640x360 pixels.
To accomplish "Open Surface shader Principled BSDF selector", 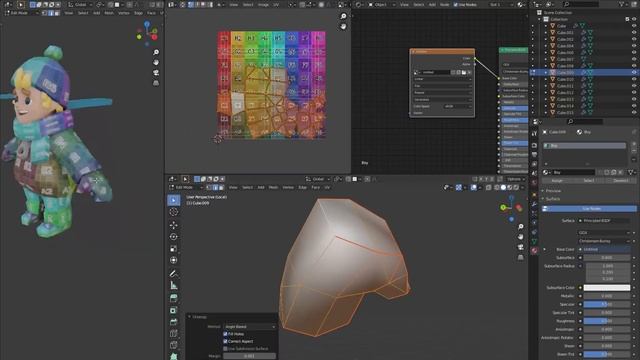I will pyautogui.click(x=604, y=220).
